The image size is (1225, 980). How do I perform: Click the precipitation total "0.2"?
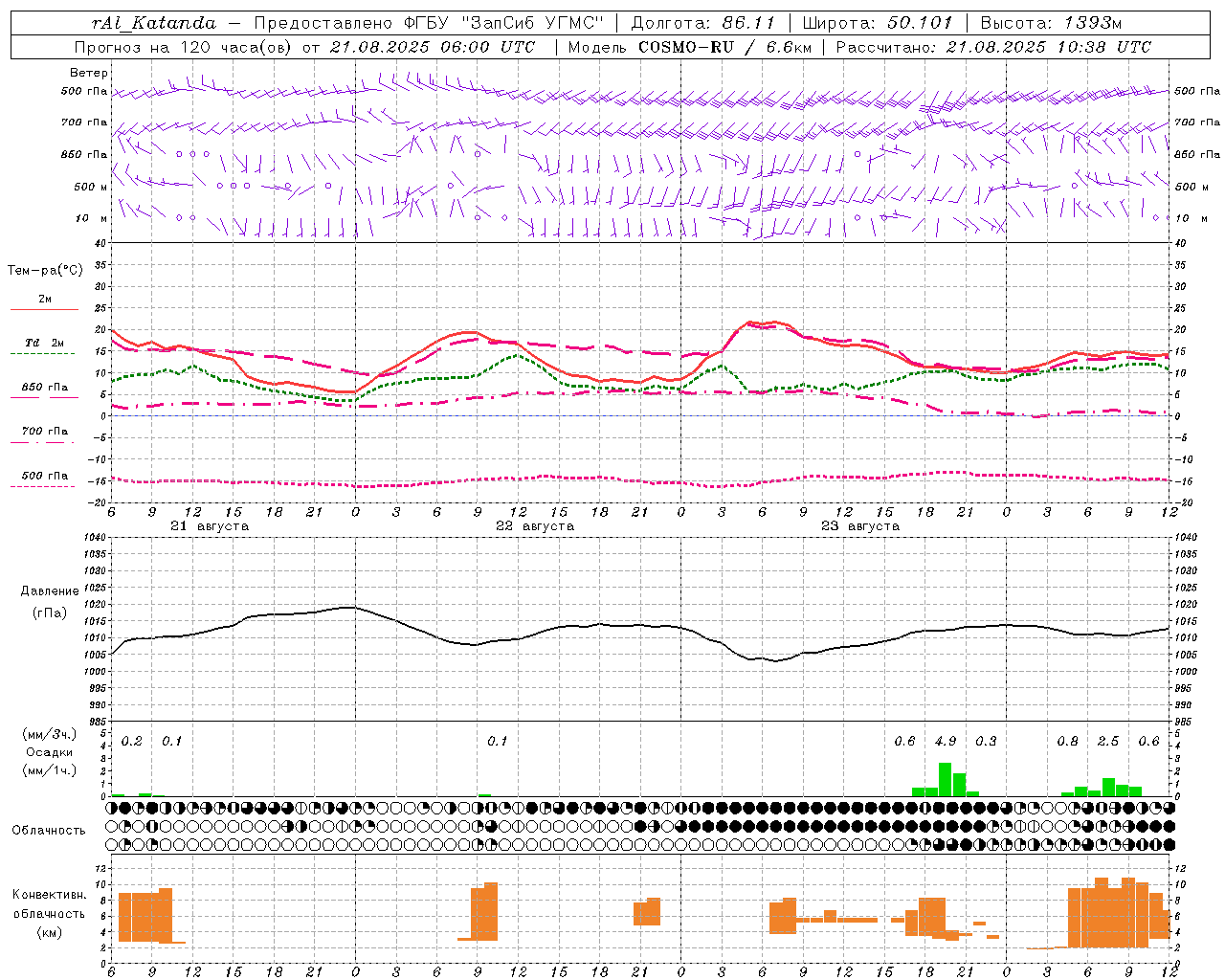tap(132, 742)
